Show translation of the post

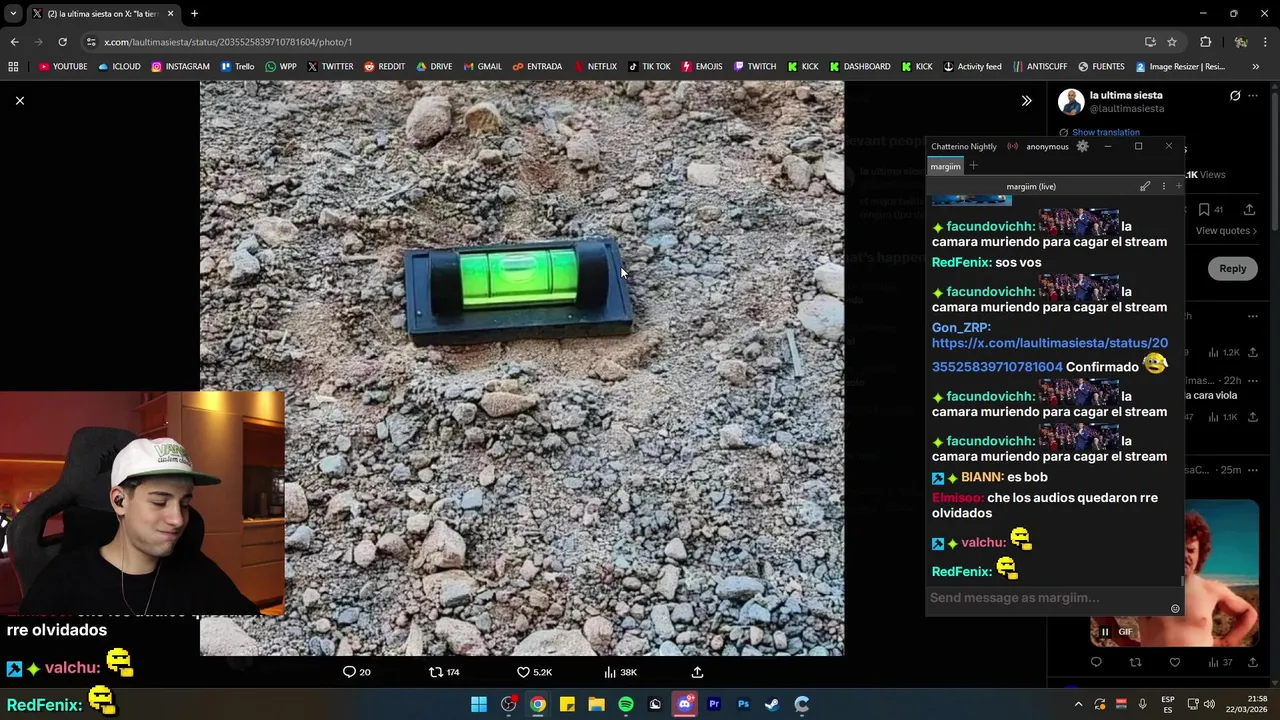(x=1105, y=132)
